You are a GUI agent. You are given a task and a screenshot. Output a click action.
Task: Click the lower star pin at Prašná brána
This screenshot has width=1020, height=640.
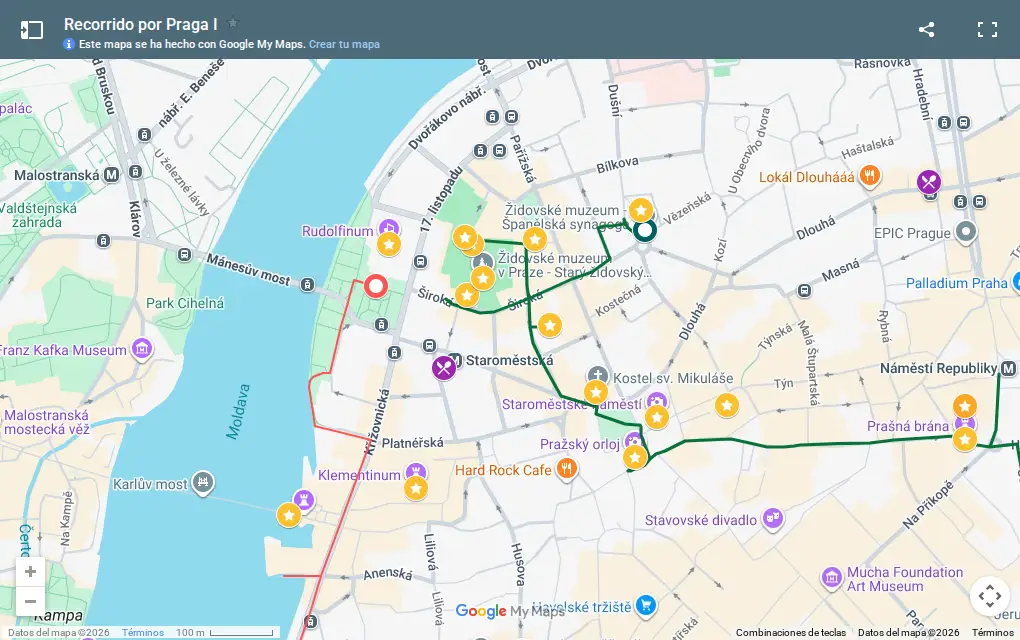pos(965,439)
